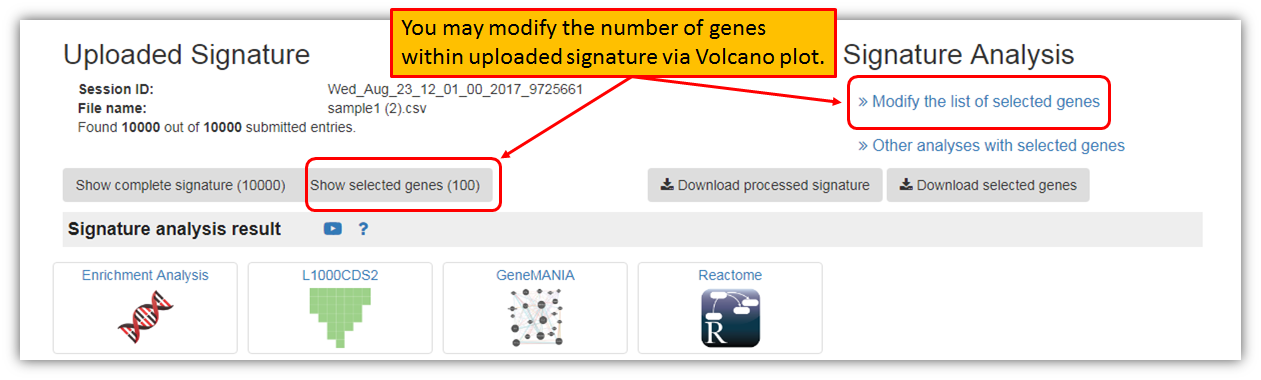1261x380 pixels.
Task: Click the blue question mark help icon
Action: [x=363, y=229]
